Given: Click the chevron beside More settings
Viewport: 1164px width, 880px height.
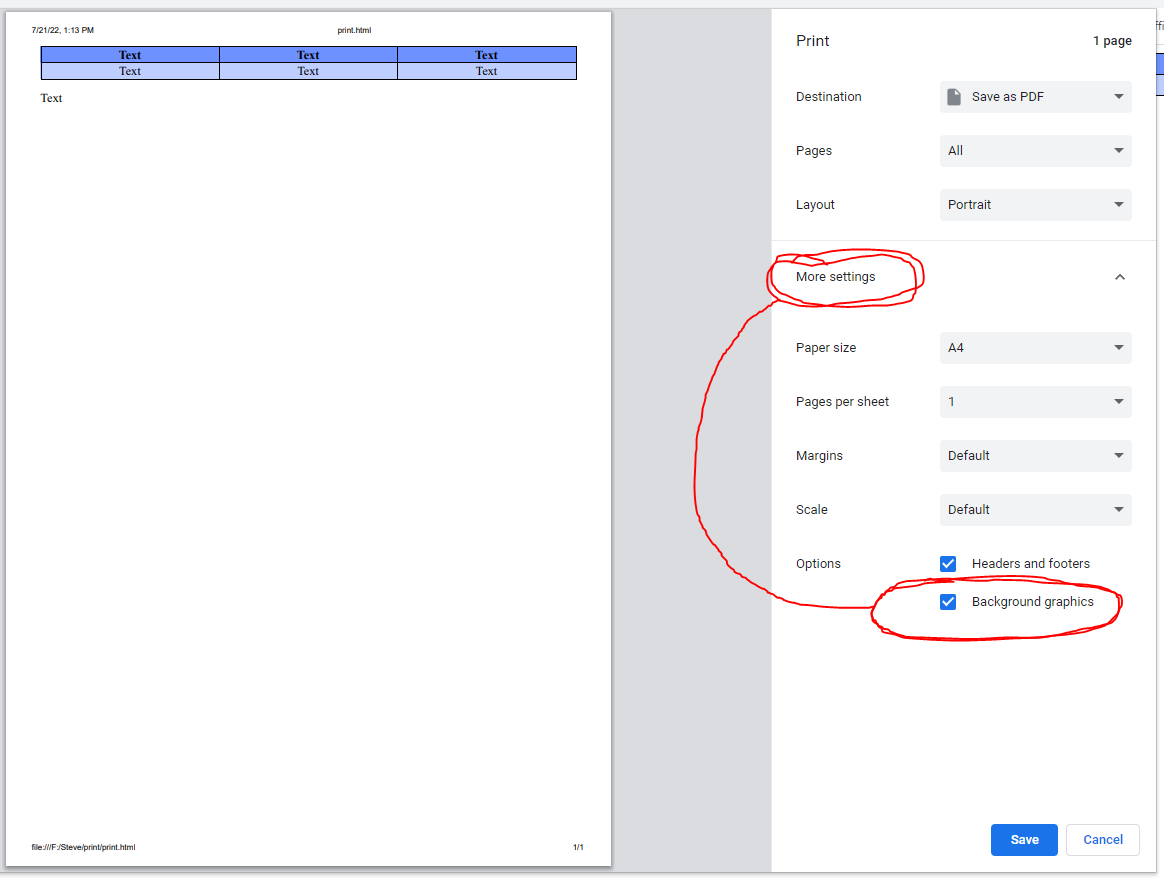Looking at the screenshot, I should pyautogui.click(x=1119, y=277).
